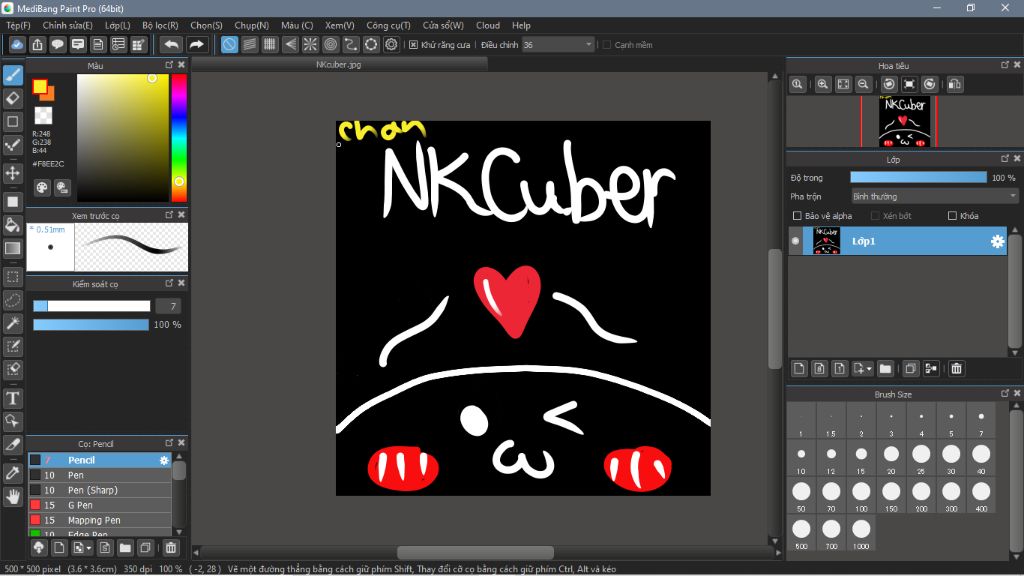Turn off snap with the Snap Off icon
The width and height of the screenshot is (1024, 576).
(x=229, y=44)
